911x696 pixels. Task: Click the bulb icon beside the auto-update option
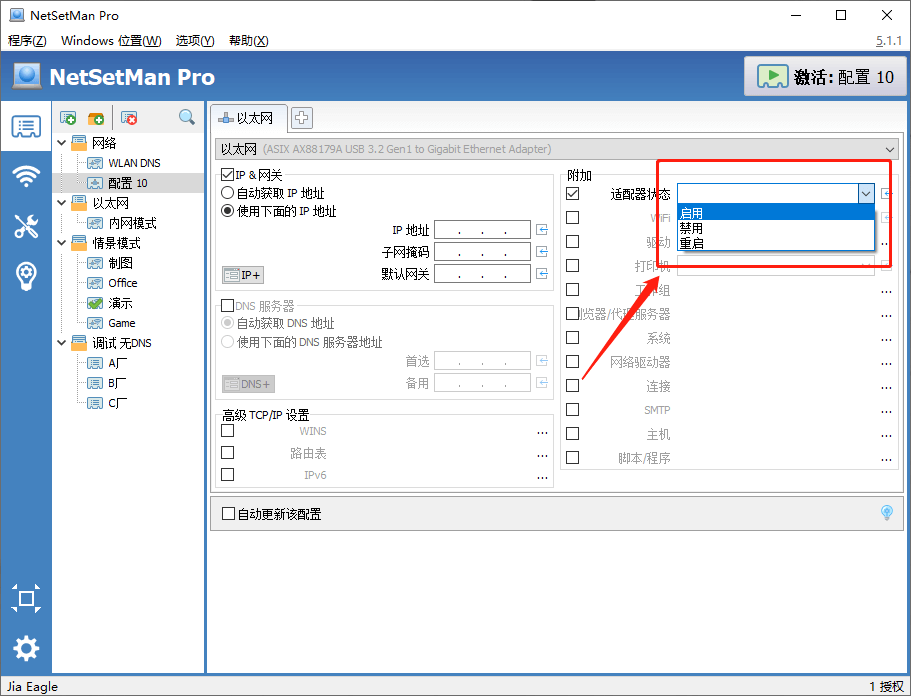(x=887, y=512)
